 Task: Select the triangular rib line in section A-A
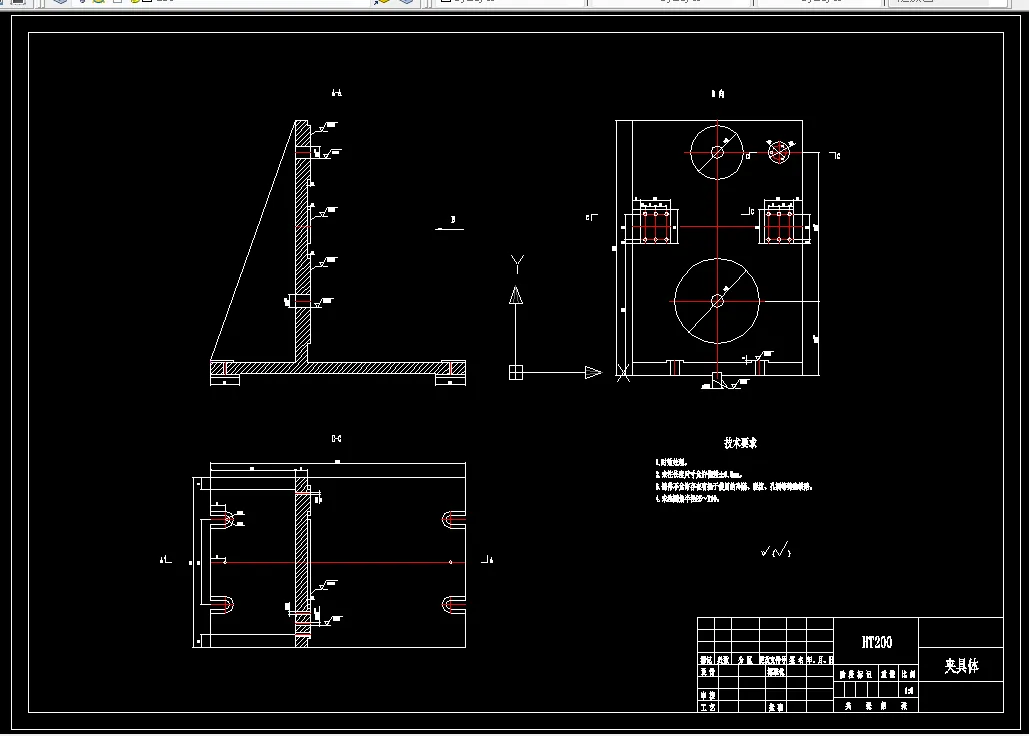pyautogui.click(x=253, y=240)
